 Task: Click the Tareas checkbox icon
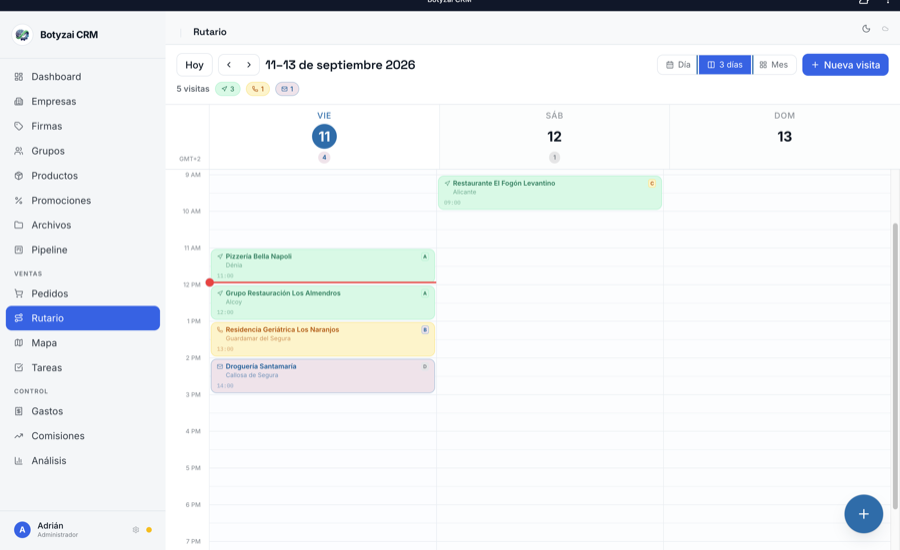[19, 367]
